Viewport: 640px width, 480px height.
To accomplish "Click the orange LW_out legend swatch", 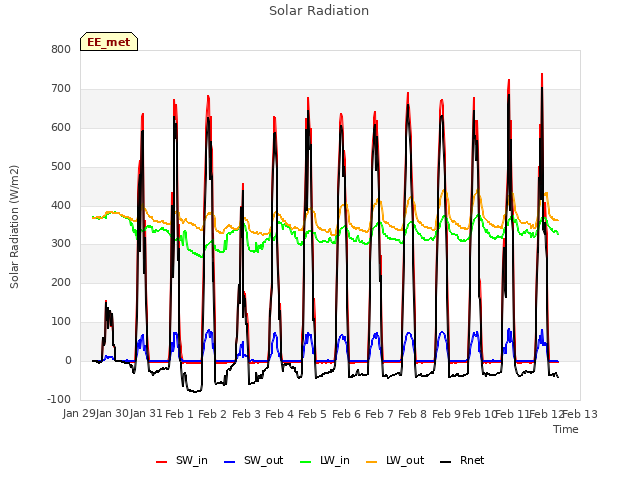I will click(372, 462).
